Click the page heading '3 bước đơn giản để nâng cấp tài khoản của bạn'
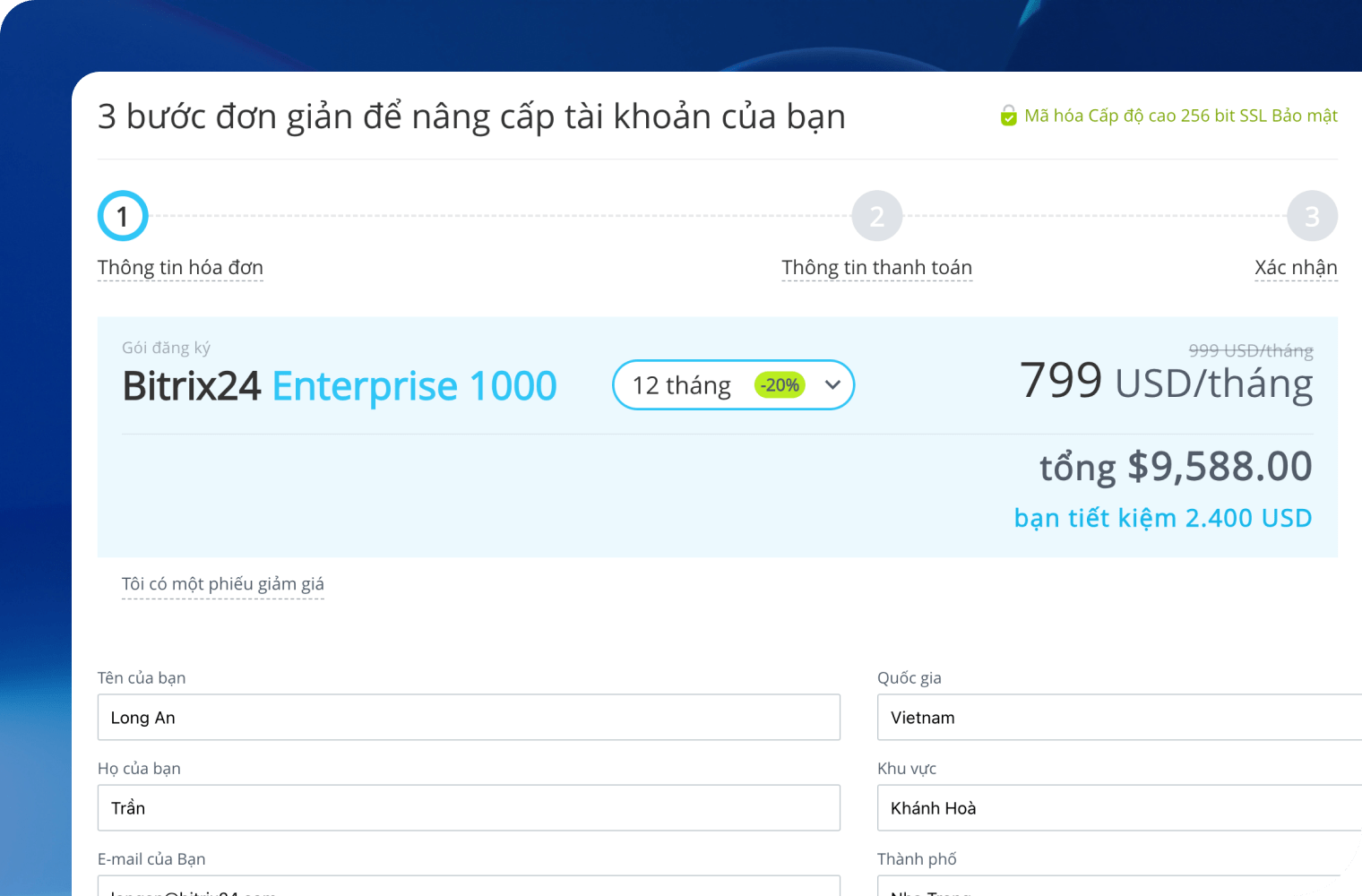The height and width of the screenshot is (896, 1362). point(471,117)
